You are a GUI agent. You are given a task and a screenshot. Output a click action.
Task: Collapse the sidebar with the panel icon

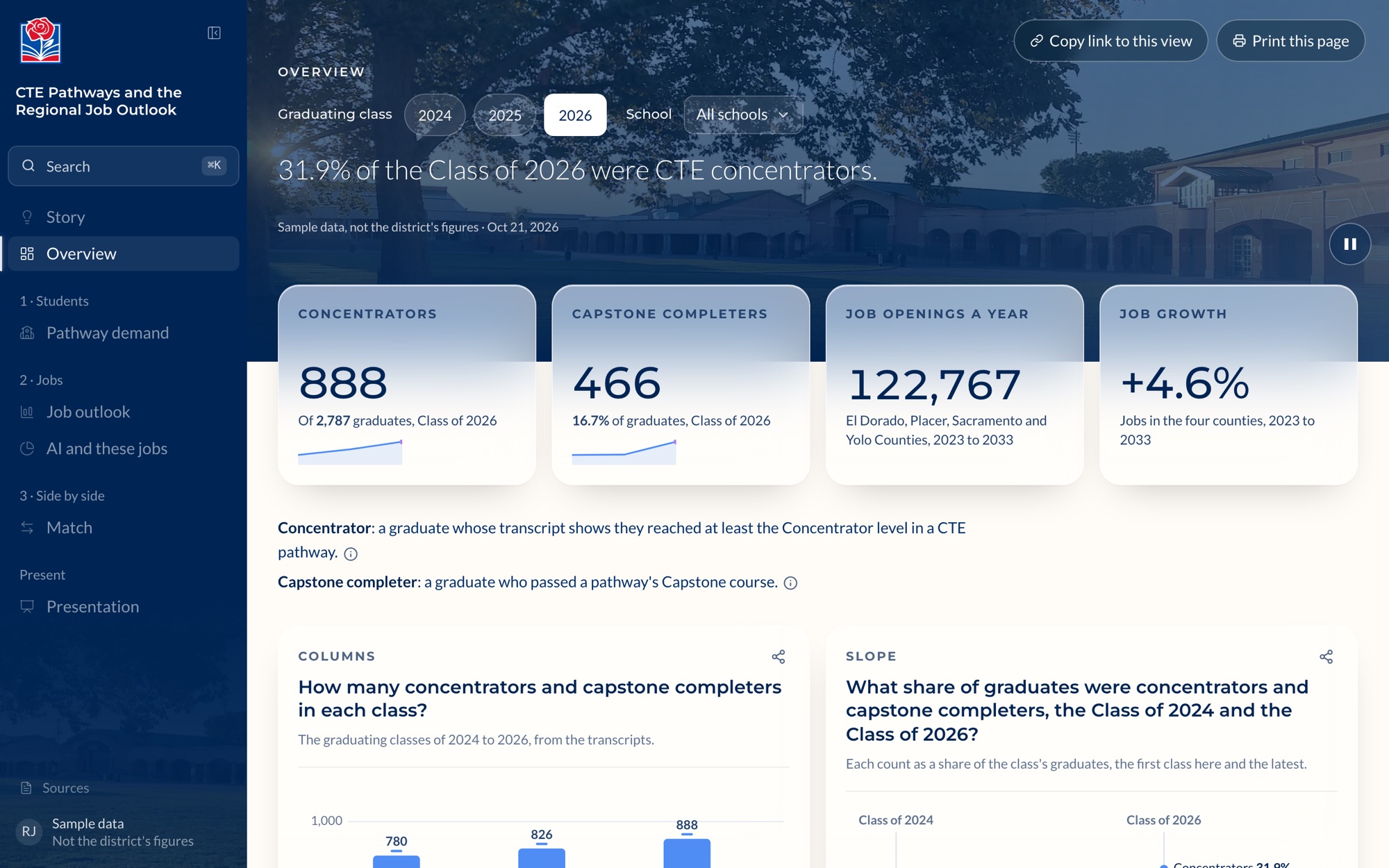tap(214, 33)
